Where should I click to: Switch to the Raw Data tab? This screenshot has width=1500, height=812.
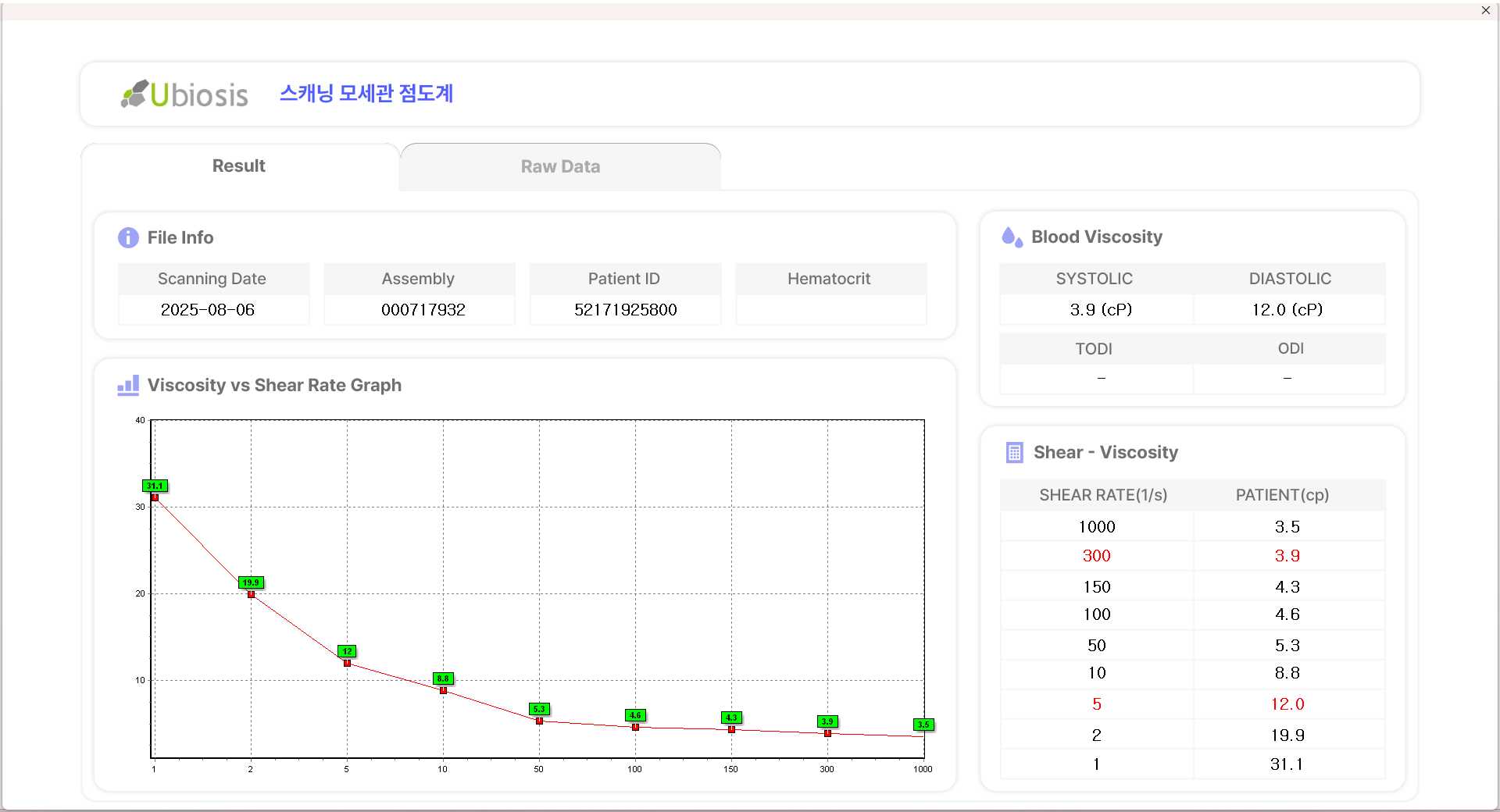pos(560,166)
